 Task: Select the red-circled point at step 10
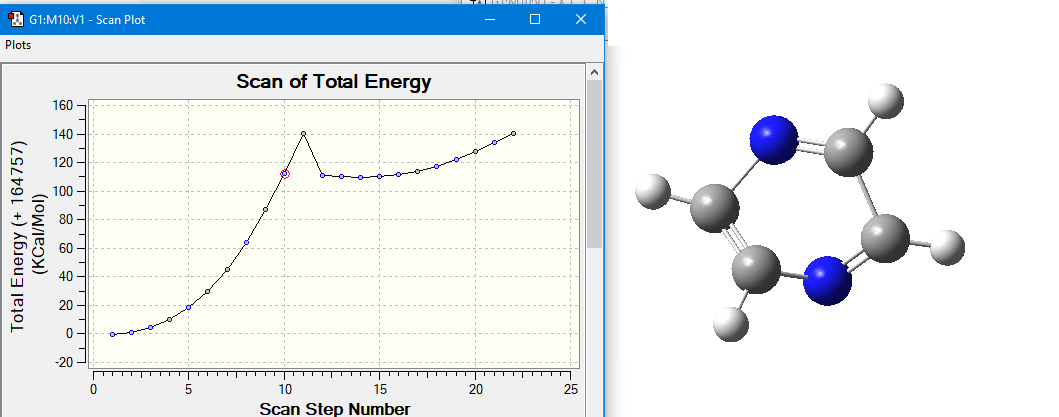tap(285, 174)
